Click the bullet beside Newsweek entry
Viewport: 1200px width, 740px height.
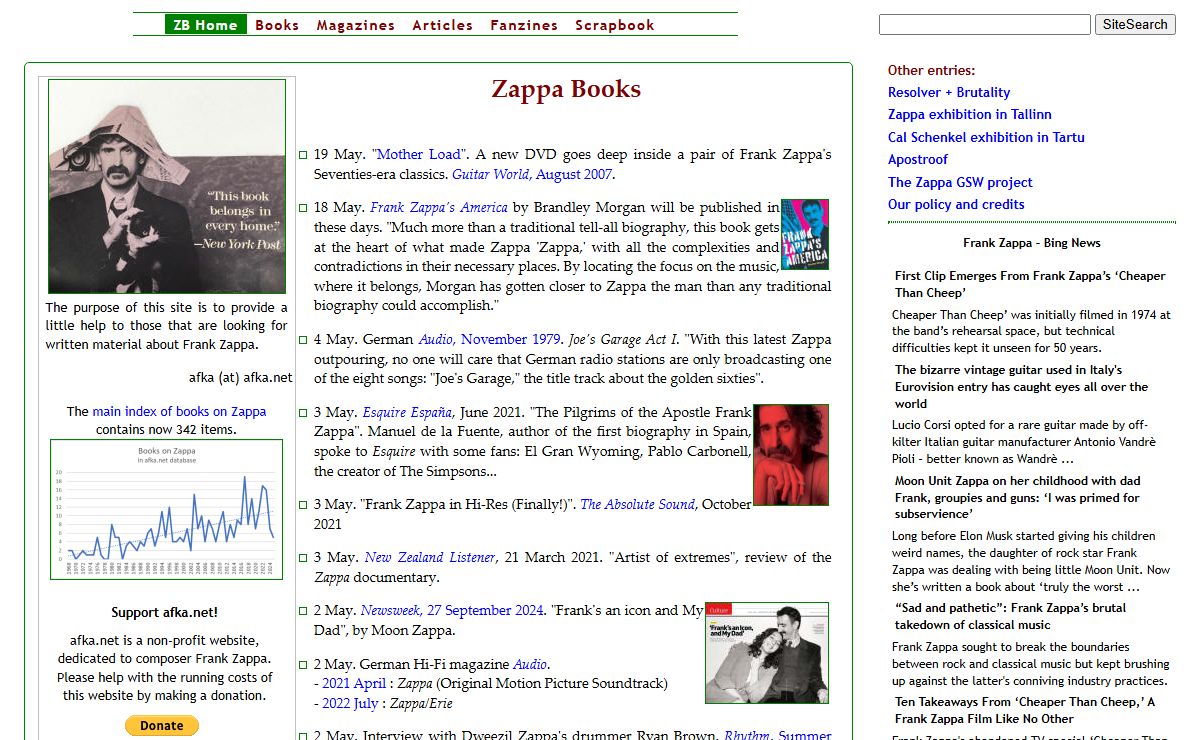tap(303, 610)
